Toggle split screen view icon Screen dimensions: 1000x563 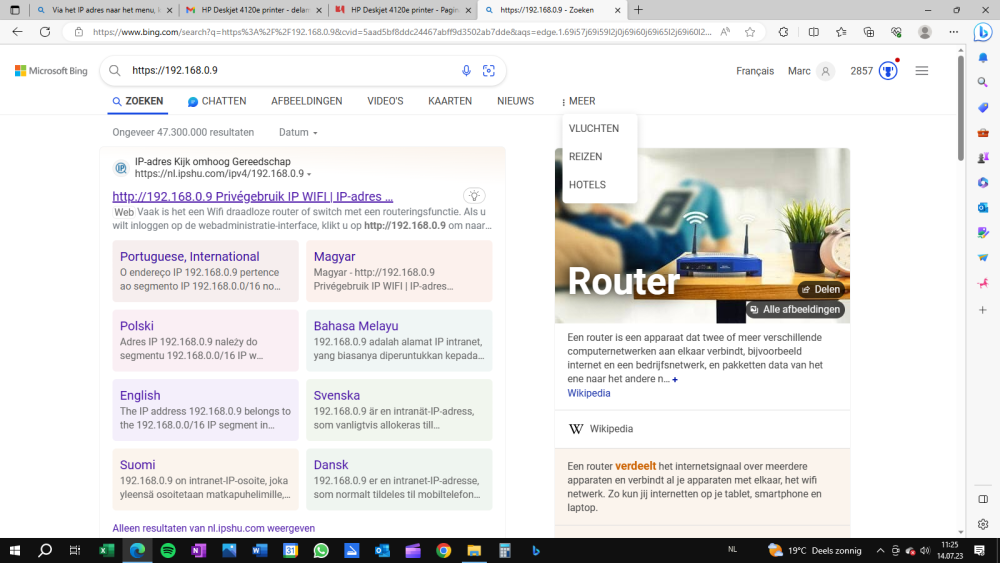pyautogui.click(x=813, y=32)
